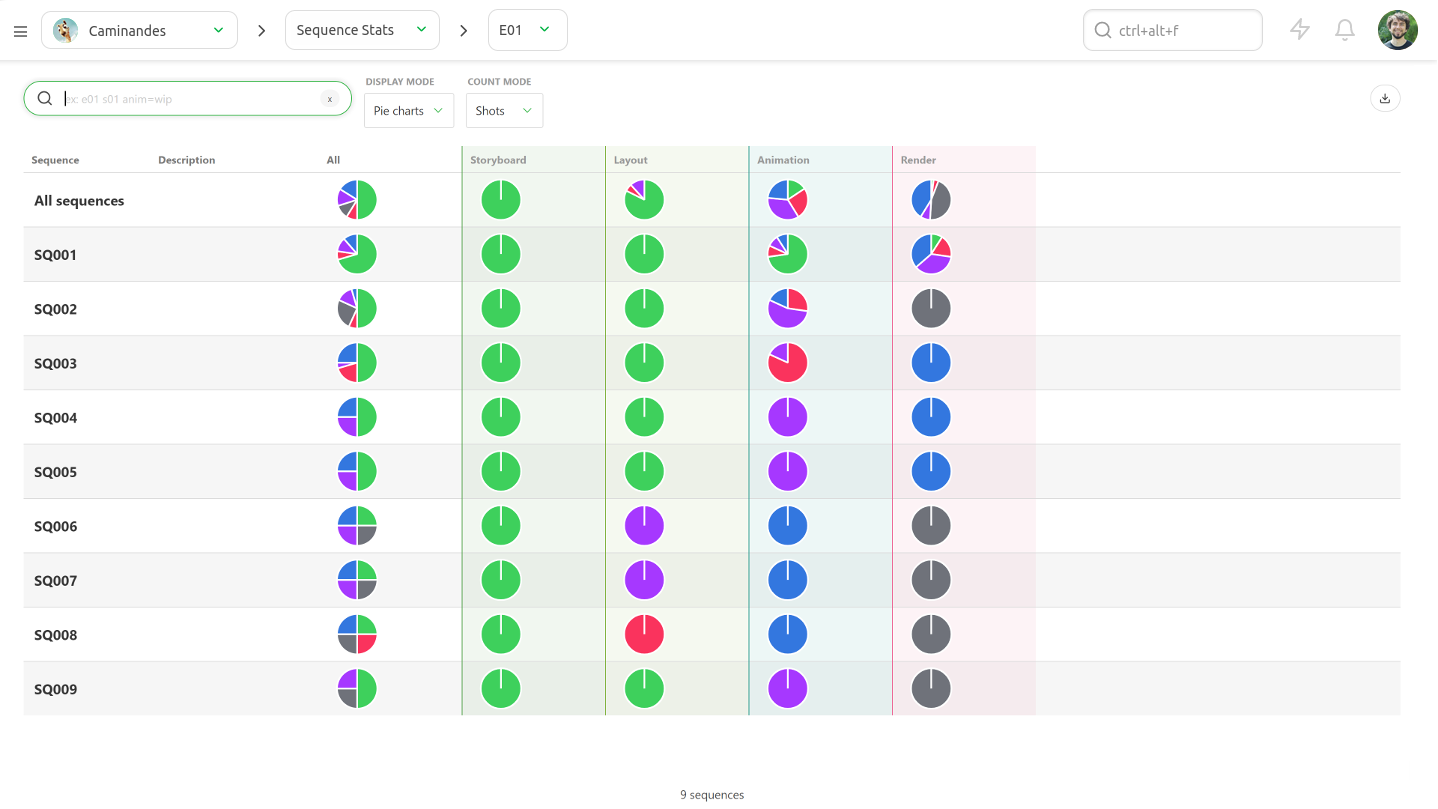Change count mode from Shots
The height and width of the screenshot is (809, 1438).
[x=504, y=111]
